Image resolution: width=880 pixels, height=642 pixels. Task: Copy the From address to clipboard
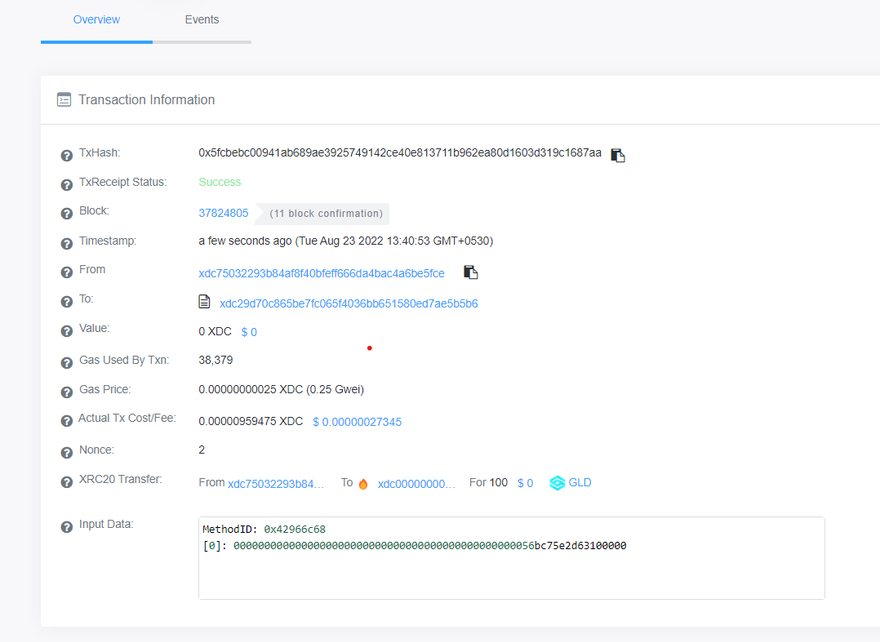pyautogui.click(x=471, y=273)
